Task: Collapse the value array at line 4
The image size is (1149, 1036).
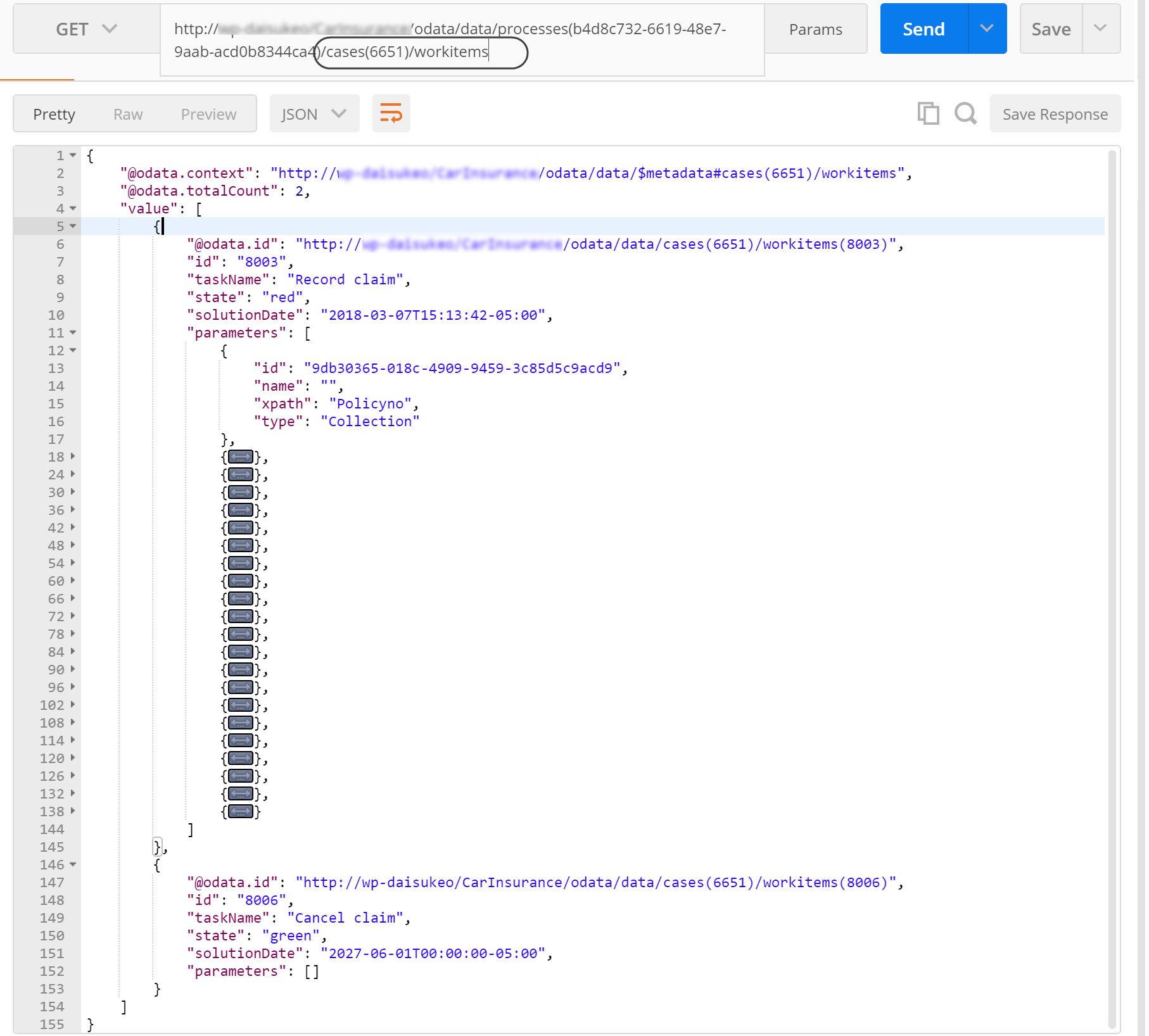Action: pyautogui.click(x=73, y=208)
